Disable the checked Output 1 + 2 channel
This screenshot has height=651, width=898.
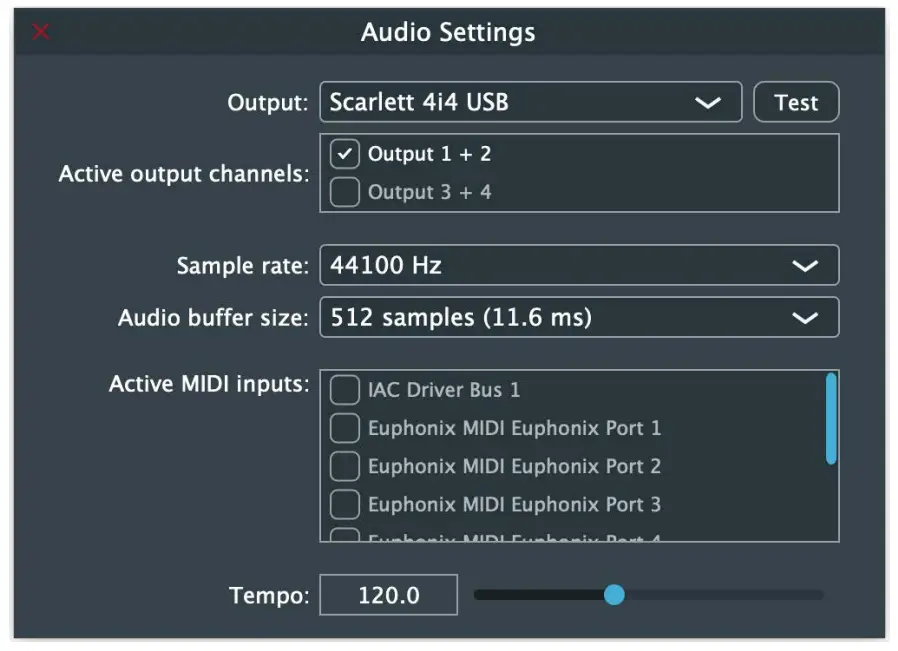344,154
